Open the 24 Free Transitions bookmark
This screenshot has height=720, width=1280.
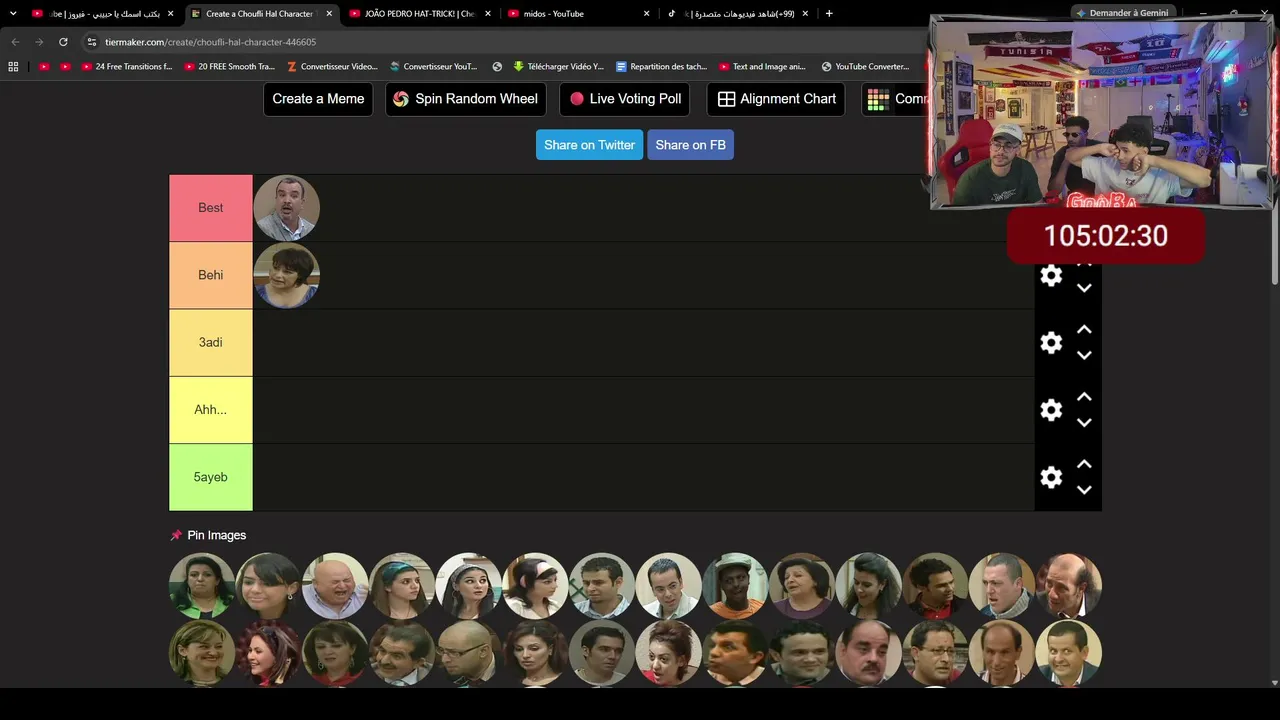[x=127, y=67]
